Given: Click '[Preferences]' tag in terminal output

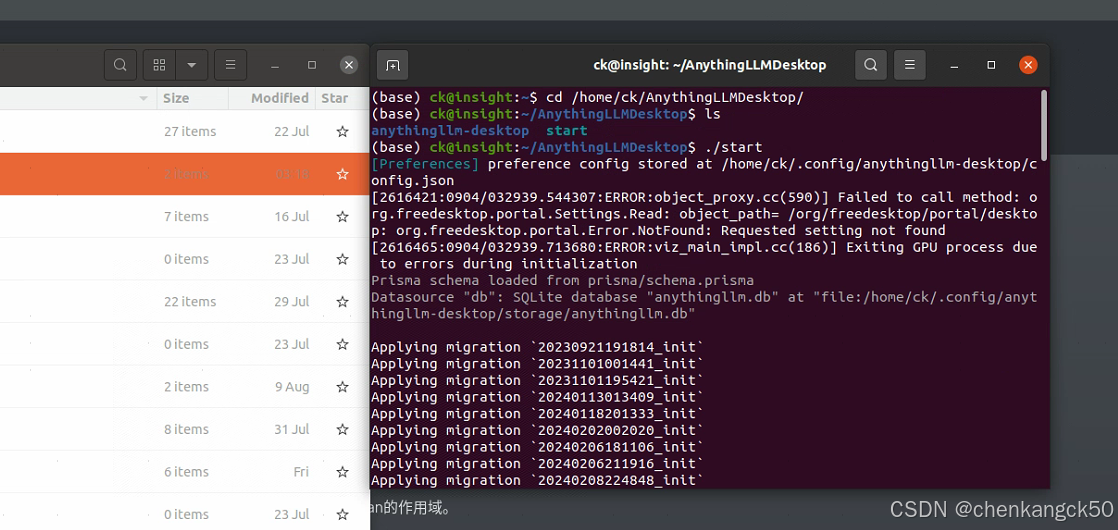Looking at the screenshot, I should click(x=426, y=164).
